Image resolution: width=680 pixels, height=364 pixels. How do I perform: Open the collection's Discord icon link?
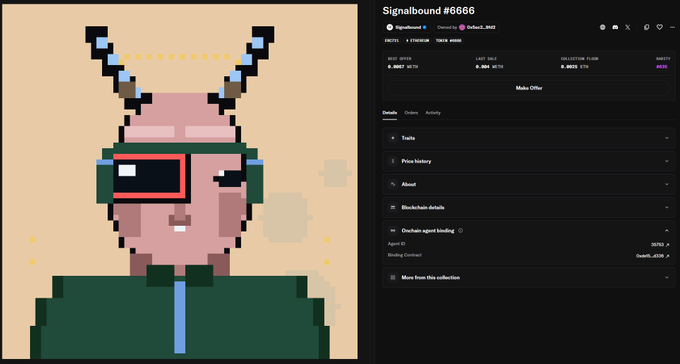click(x=615, y=27)
